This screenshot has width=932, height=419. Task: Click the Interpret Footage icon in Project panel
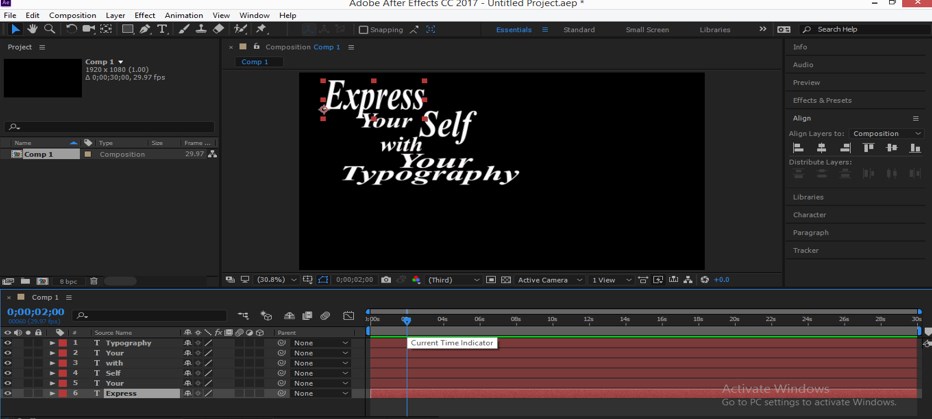point(8,281)
